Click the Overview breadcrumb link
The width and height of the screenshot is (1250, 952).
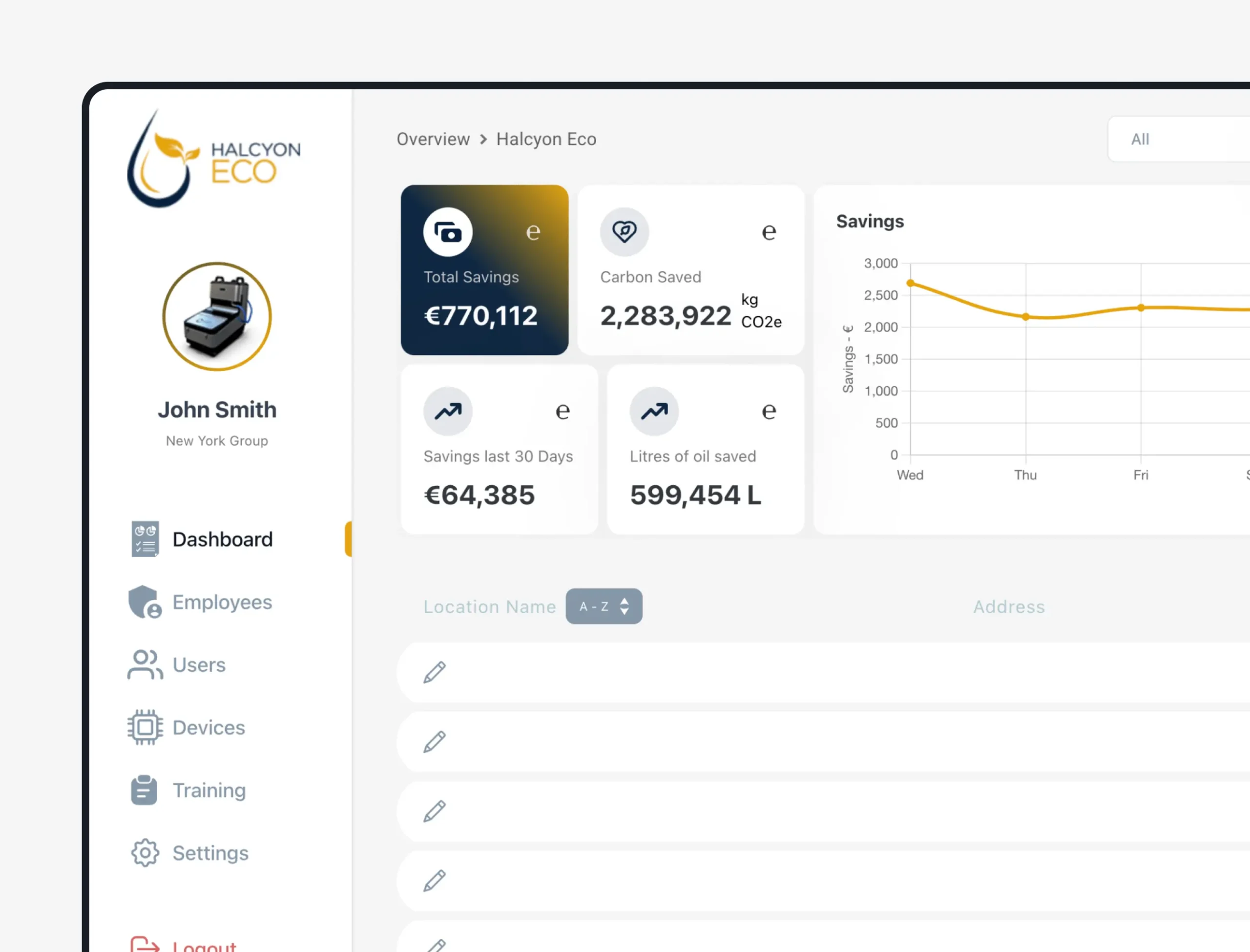click(433, 140)
